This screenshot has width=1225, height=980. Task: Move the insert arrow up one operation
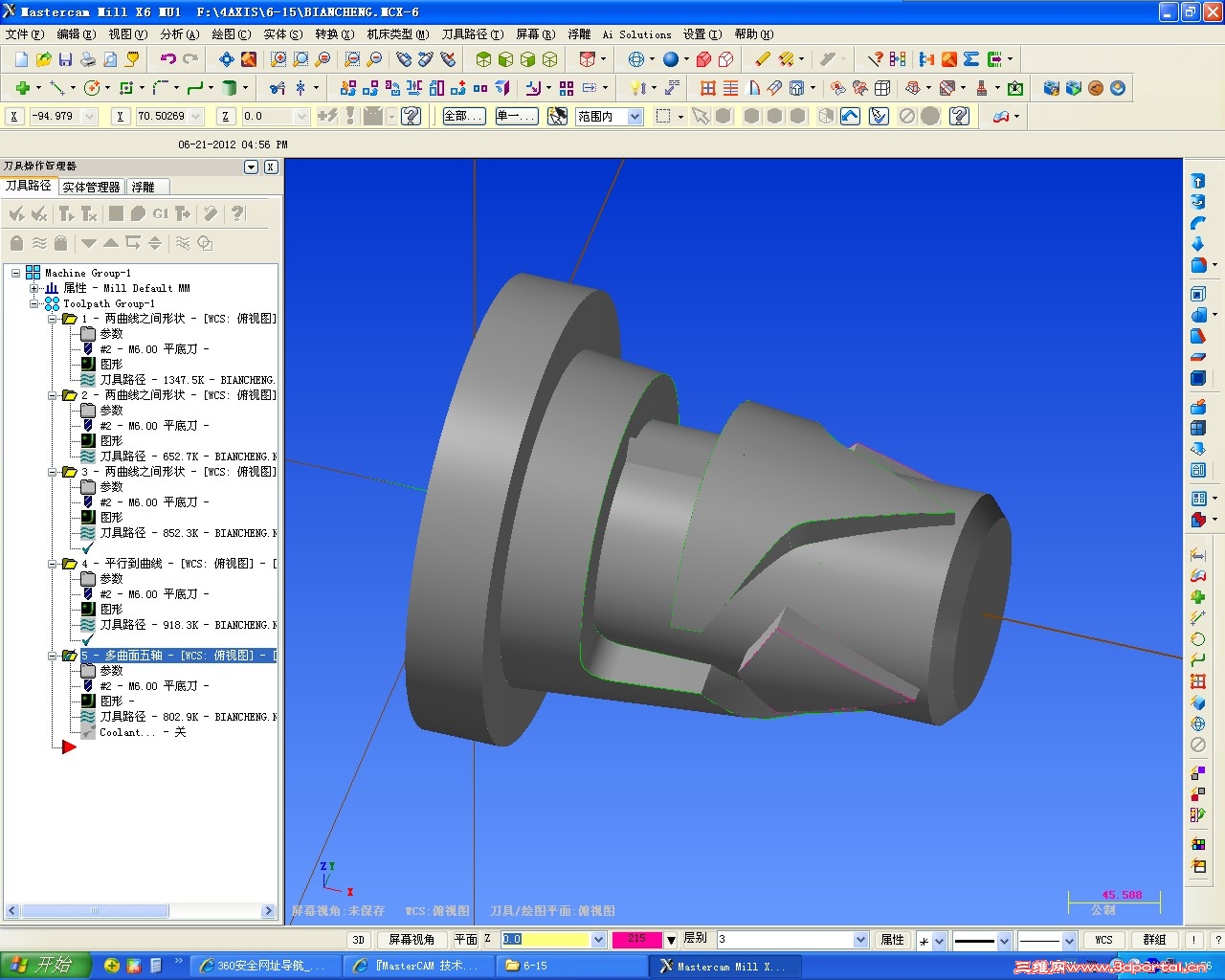(x=111, y=243)
